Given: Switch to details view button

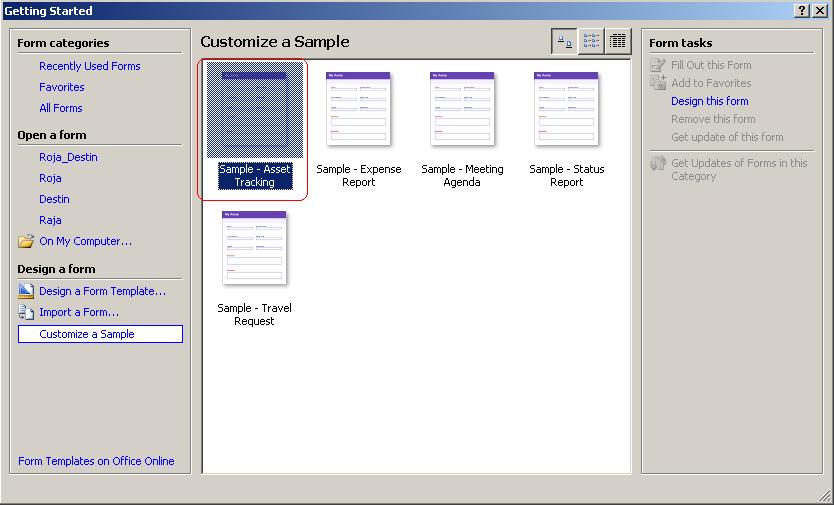Looking at the screenshot, I should 618,42.
